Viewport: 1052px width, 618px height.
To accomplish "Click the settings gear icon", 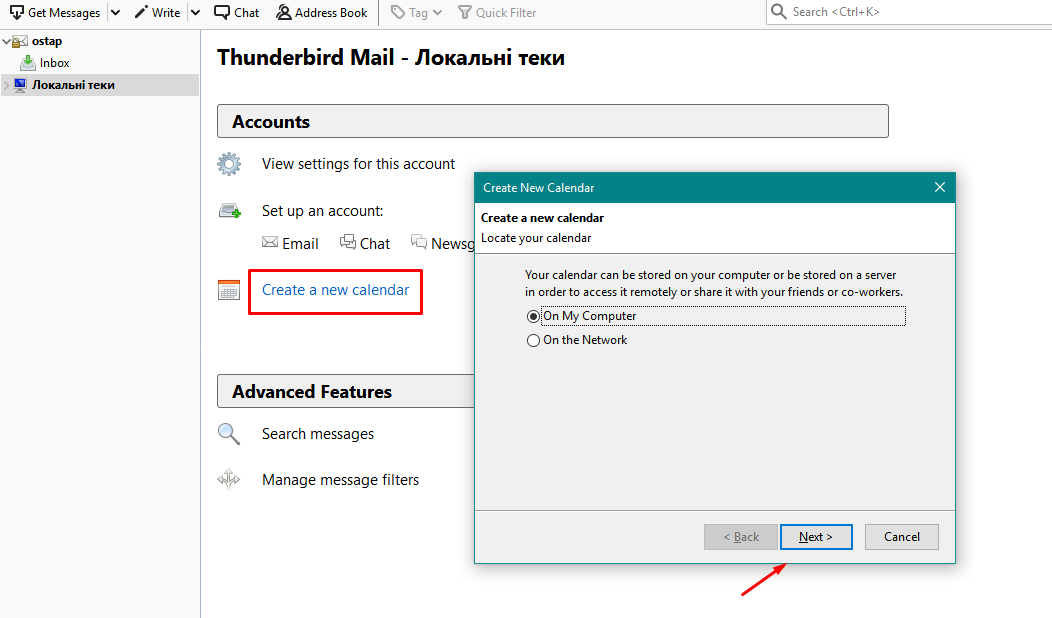I will [229, 164].
